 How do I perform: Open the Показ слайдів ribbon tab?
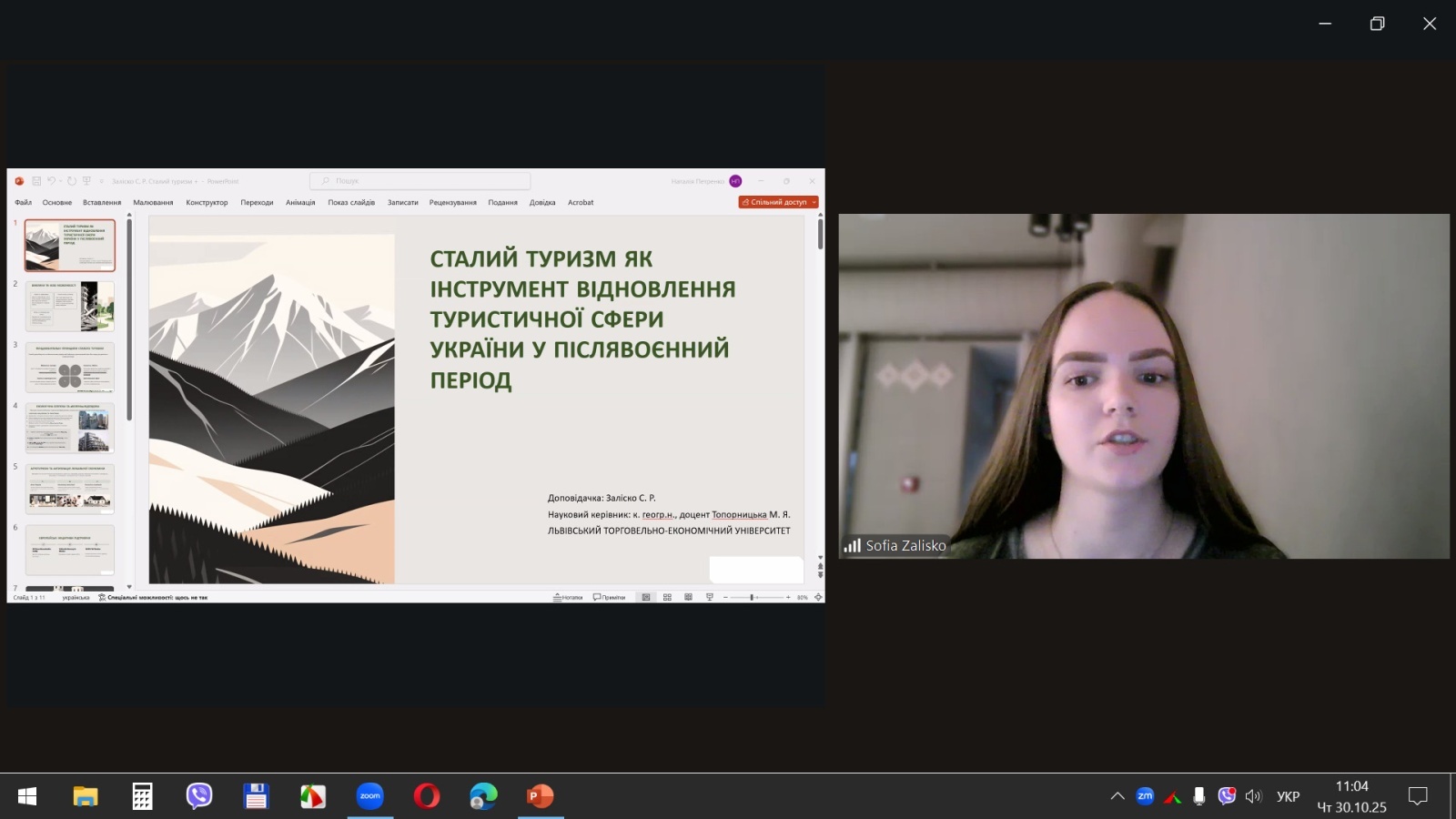click(x=351, y=202)
